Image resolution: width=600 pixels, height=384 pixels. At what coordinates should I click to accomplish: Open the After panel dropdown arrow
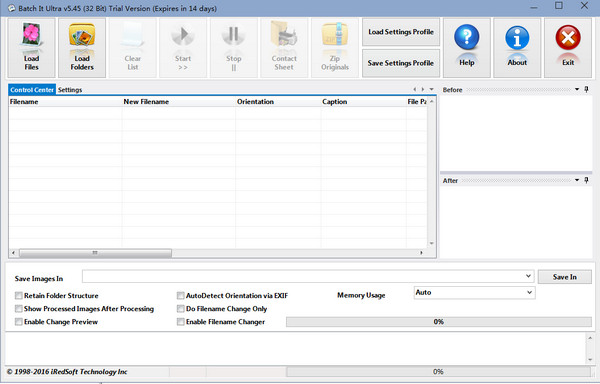(577, 180)
